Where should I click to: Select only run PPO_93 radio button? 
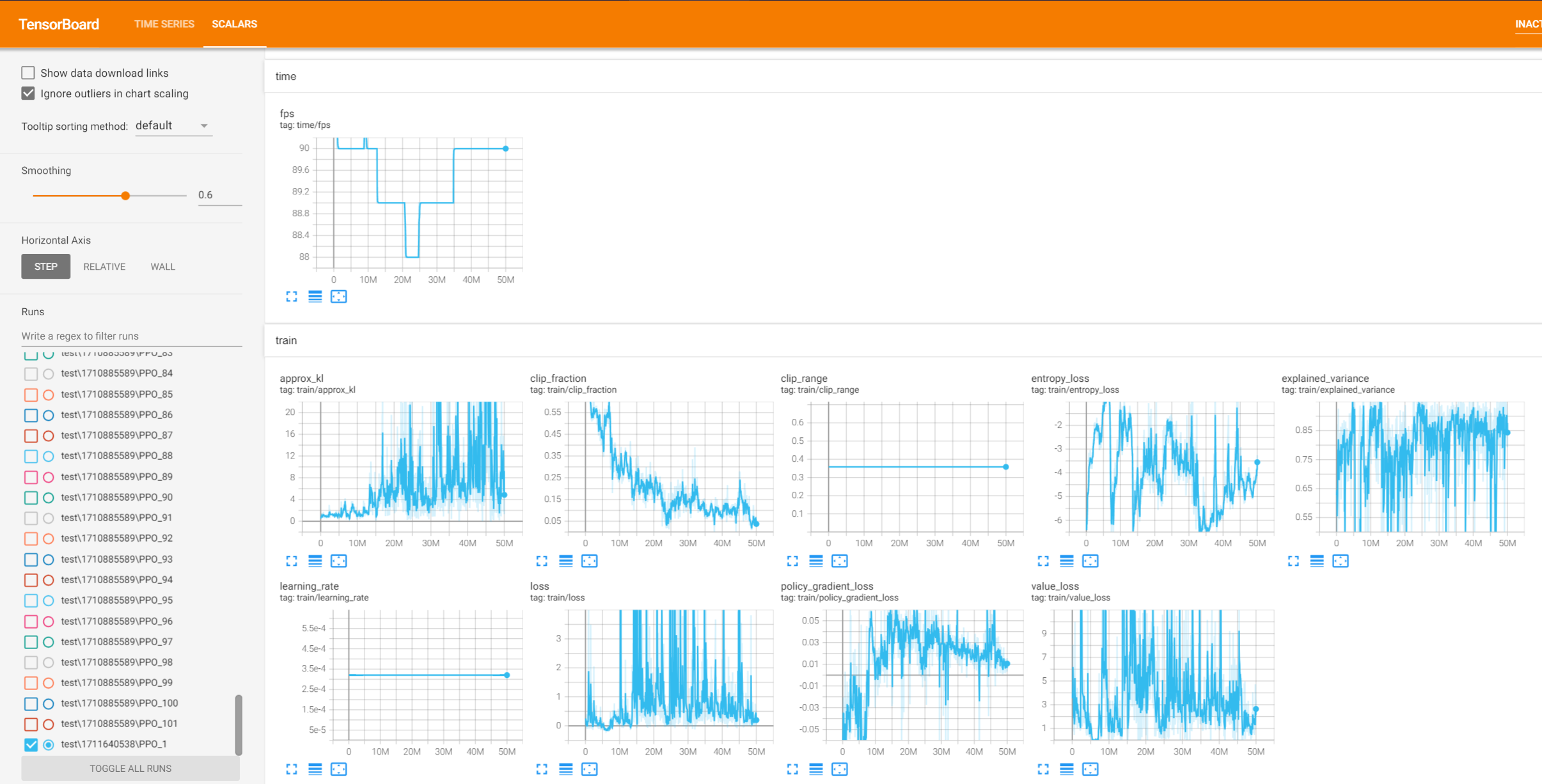(x=49, y=560)
